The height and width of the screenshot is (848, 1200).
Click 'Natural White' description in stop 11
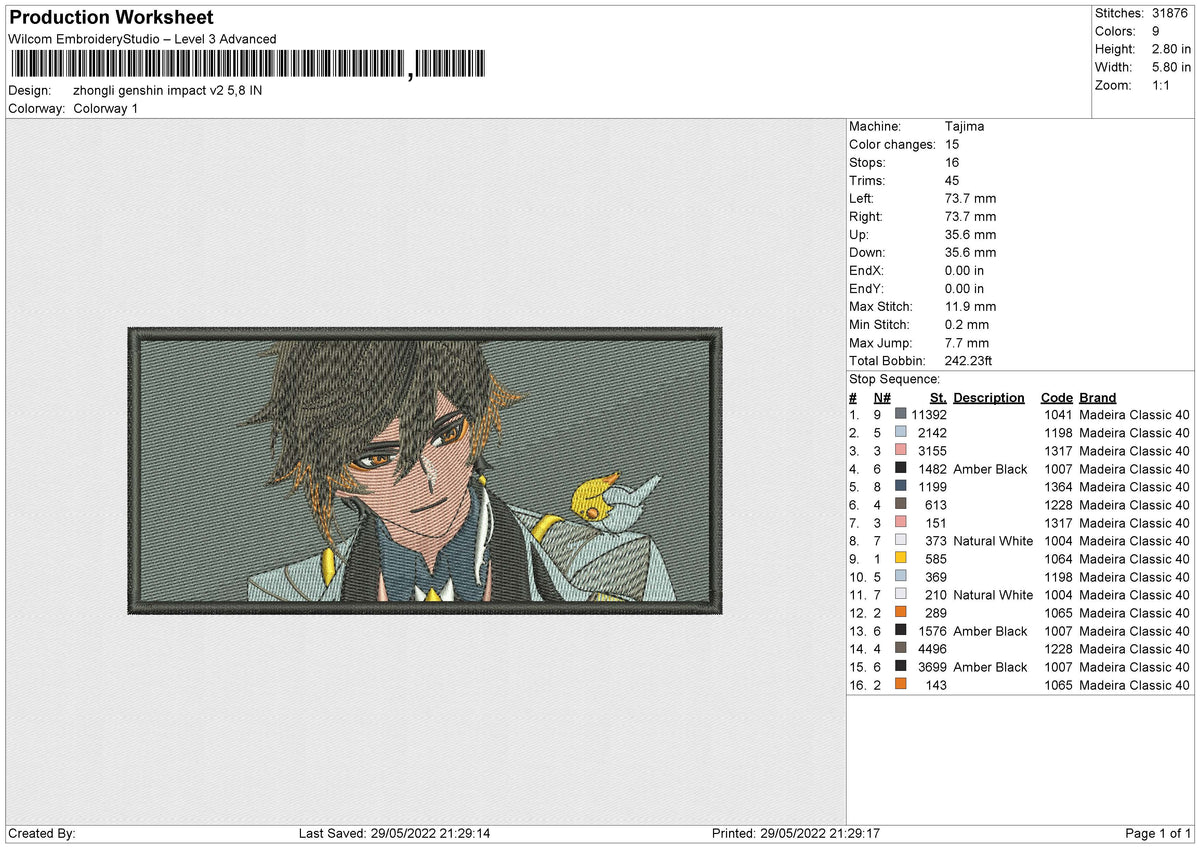click(993, 595)
